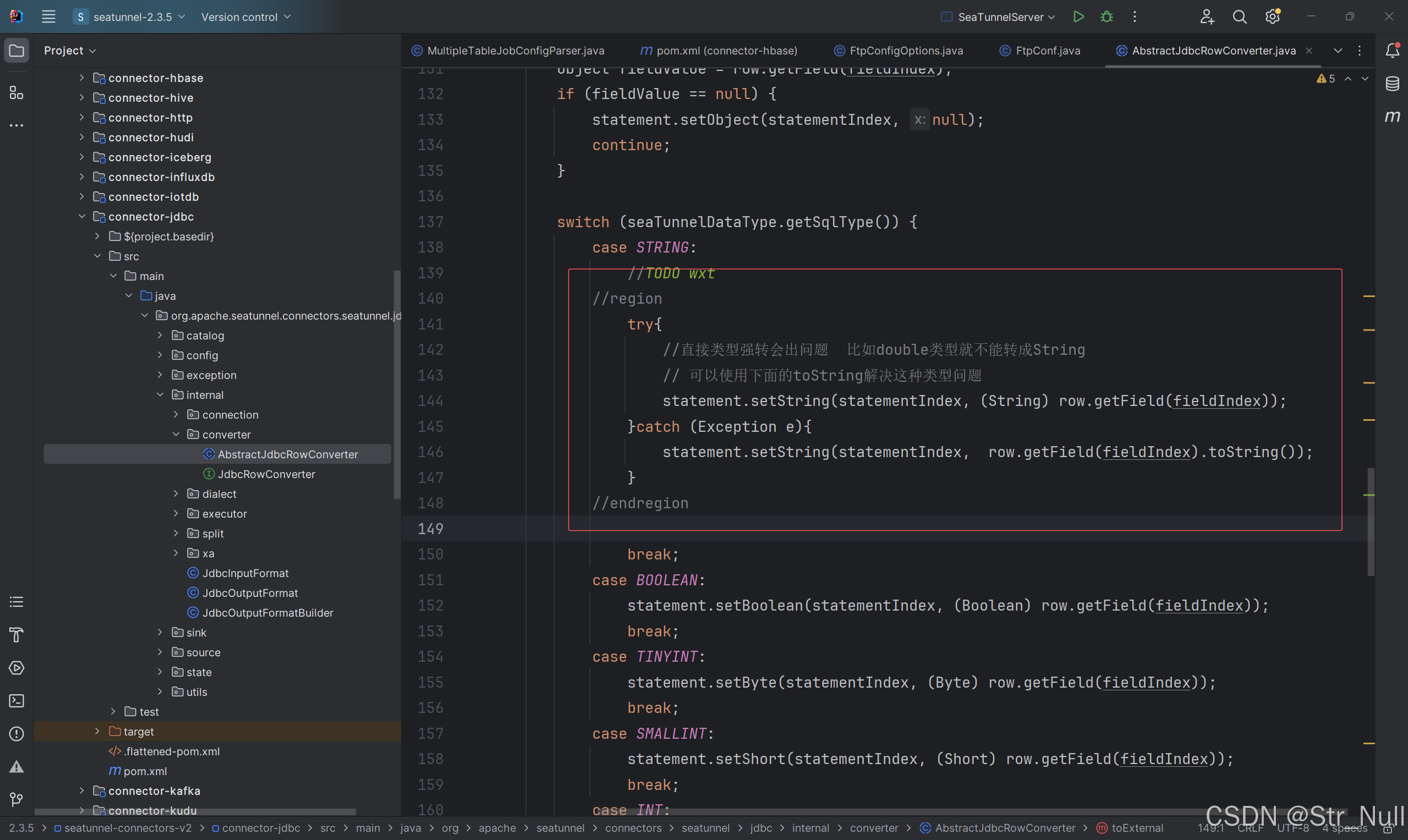Image resolution: width=1408 pixels, height=840 pixels.
Task: Collapse the converter package
Action: (176, 434)
